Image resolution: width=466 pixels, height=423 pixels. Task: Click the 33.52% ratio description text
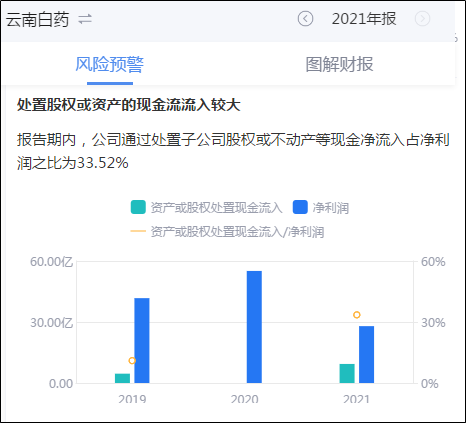pyautogui.click(x=233, y=151)
